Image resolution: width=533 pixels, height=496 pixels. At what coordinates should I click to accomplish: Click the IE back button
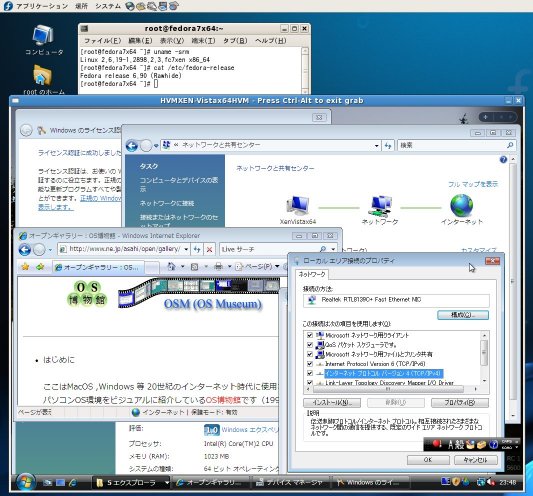coord(25,250)
